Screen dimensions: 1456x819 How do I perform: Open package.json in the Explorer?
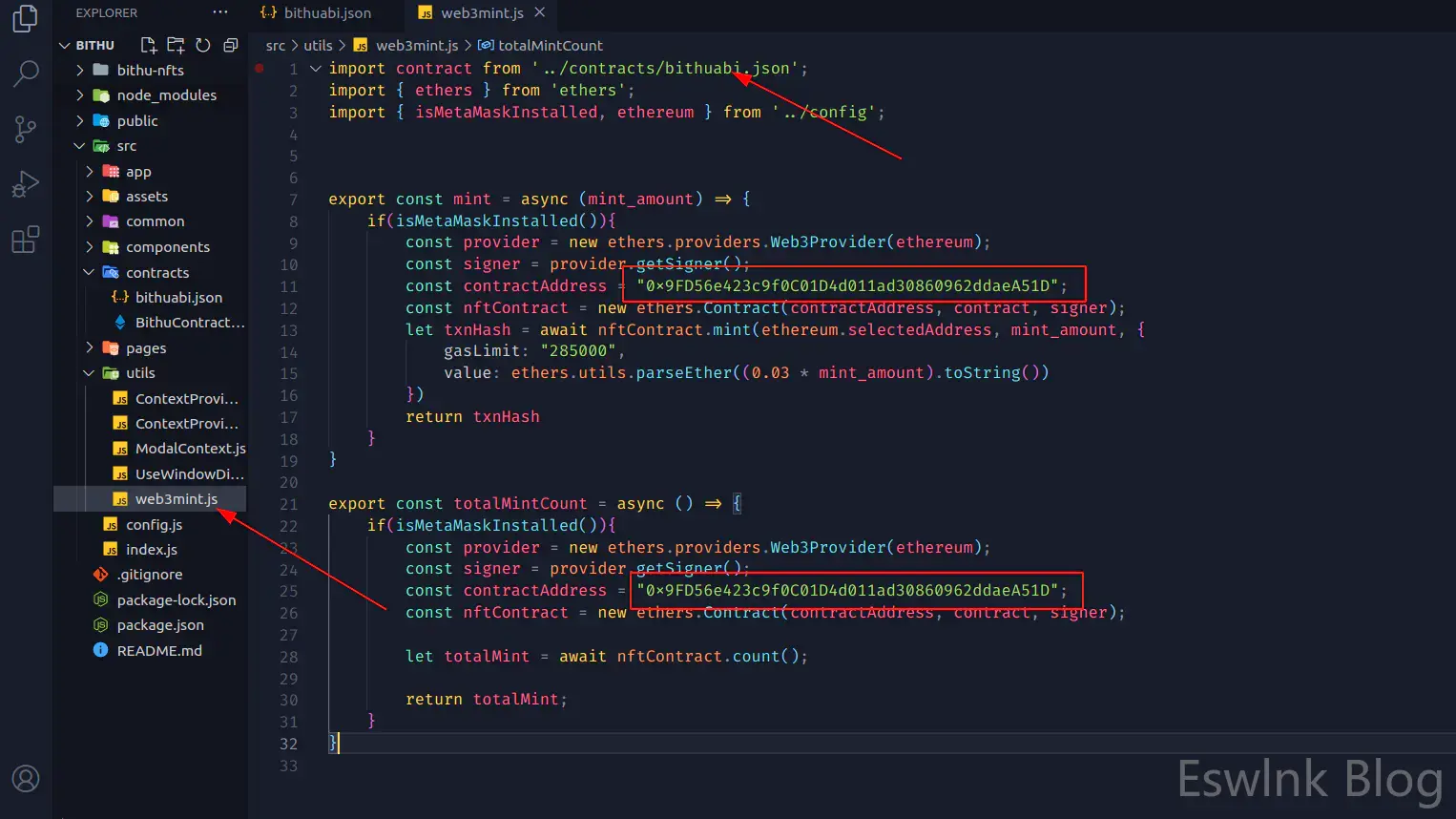pyautogui.click(x=159, y=625)
